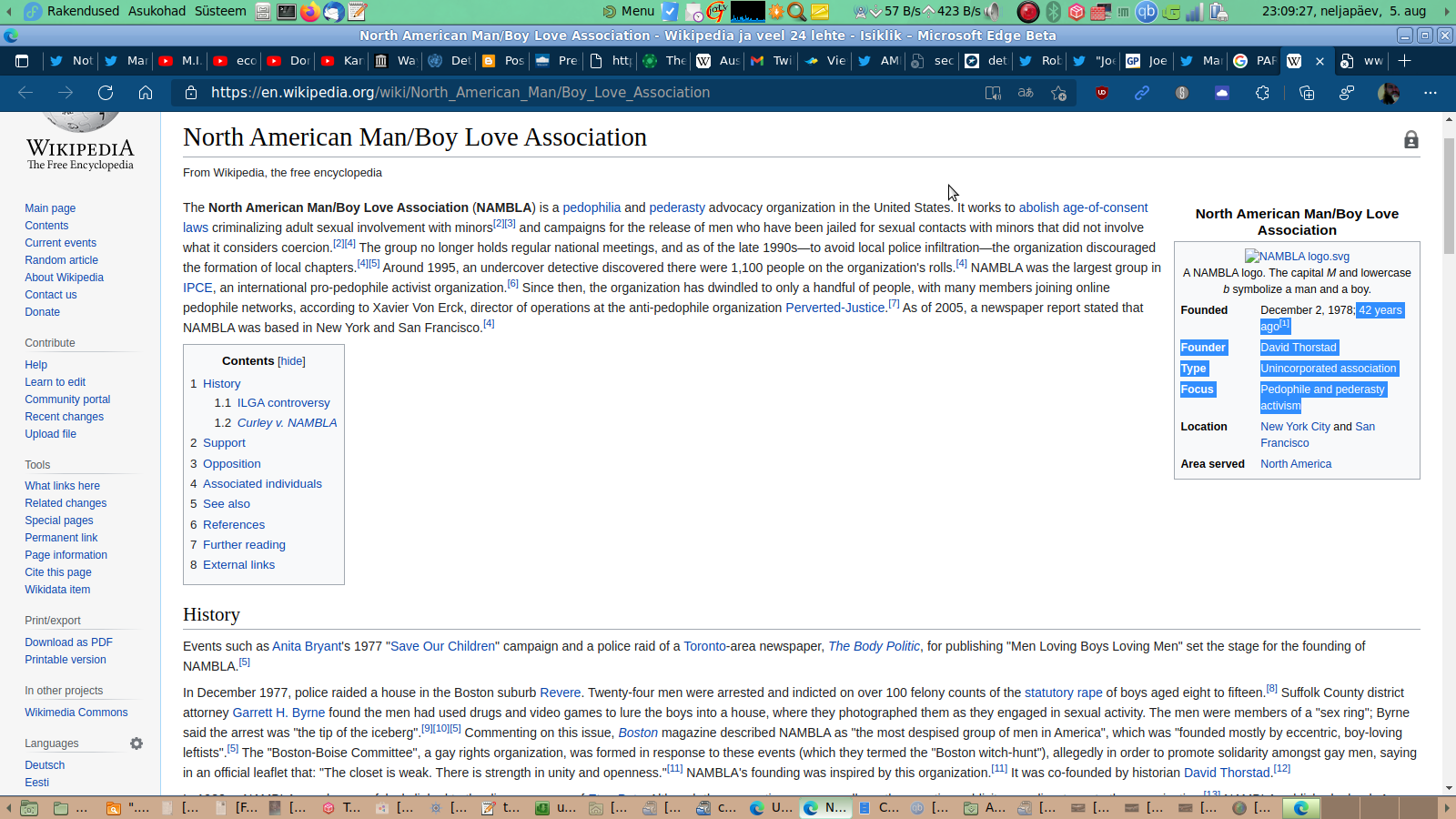Open the Unincorporated association infobox link
This screenshot has height=819, width=1456.
click(x=1329, y=369)
